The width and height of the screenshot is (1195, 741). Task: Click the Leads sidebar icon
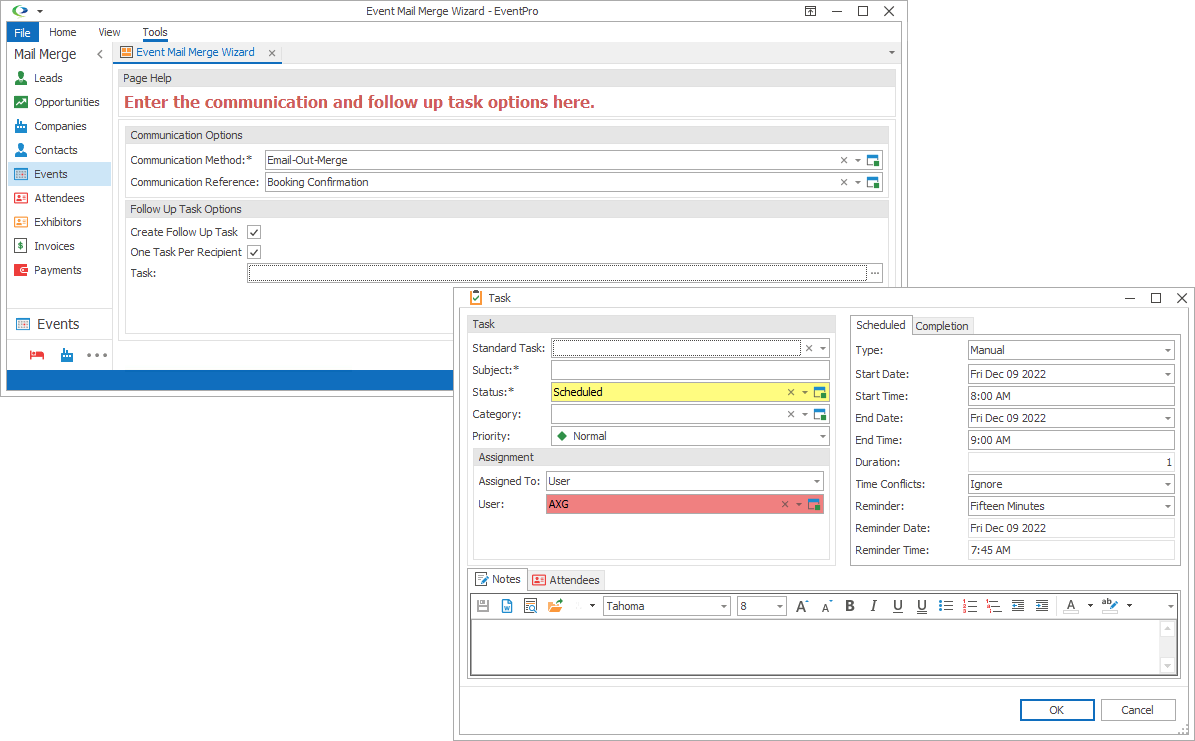click(x=21, y=78)
